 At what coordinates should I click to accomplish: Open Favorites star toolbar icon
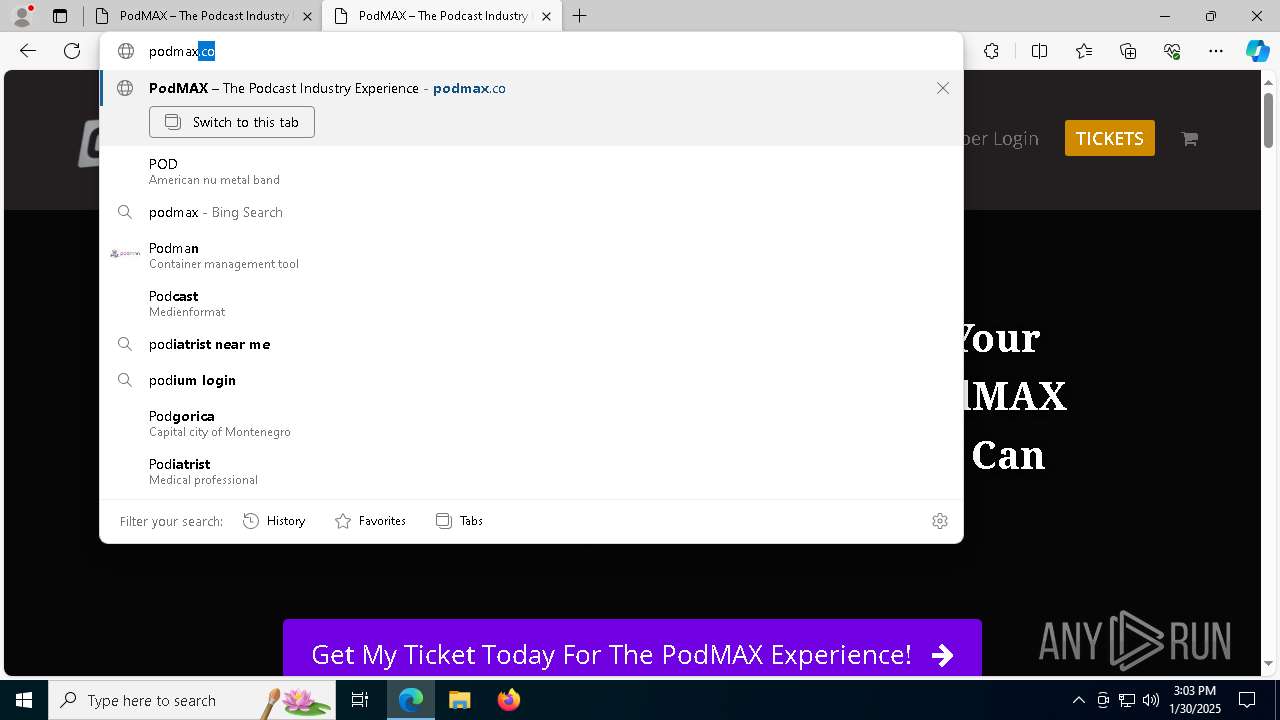click(1084, 51)
